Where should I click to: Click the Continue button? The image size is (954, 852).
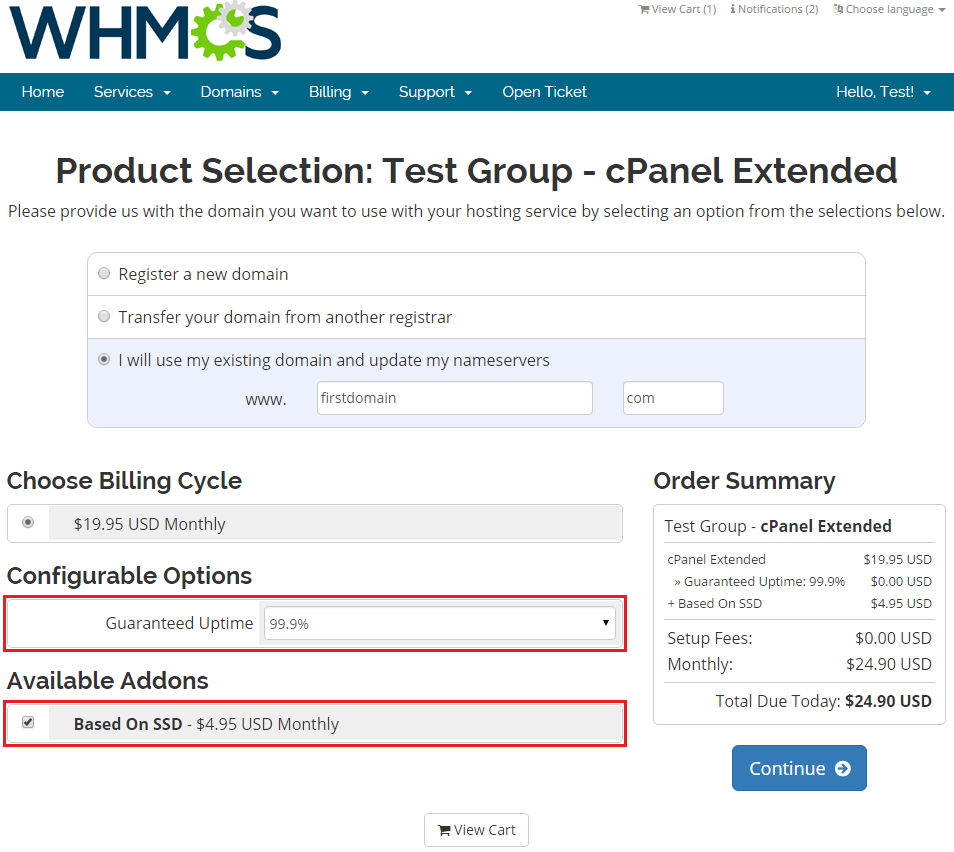point(799,768)
